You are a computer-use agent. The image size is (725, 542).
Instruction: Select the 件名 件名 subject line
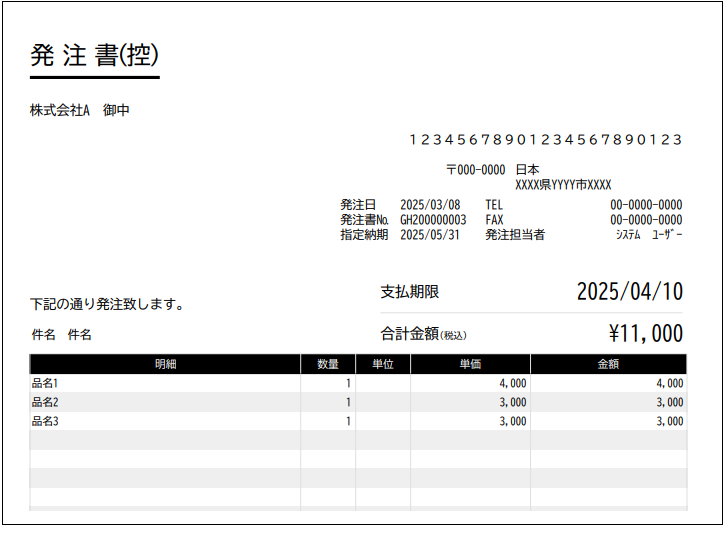[x=61, y=334]
